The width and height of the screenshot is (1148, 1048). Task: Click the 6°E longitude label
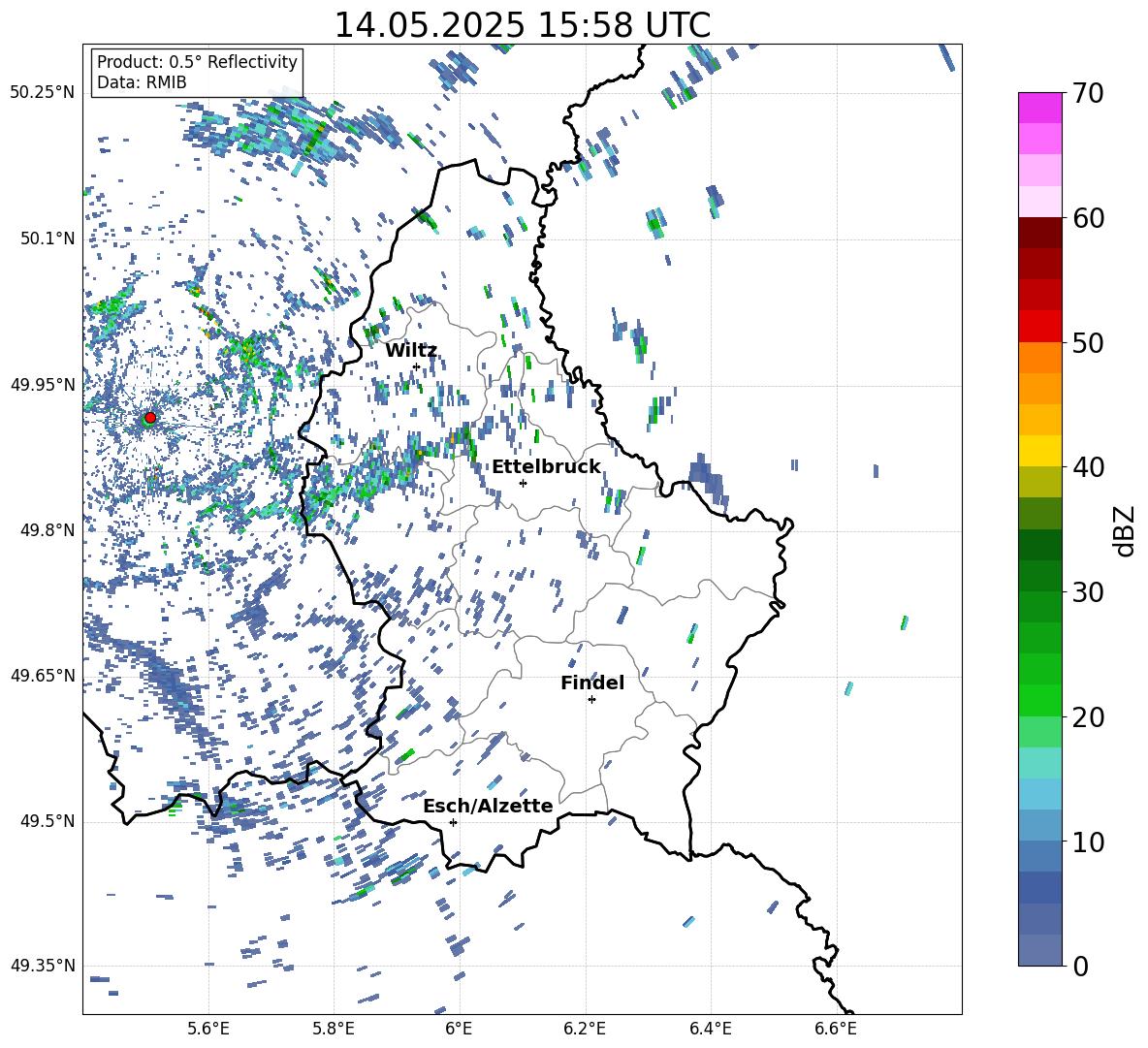459,1029
